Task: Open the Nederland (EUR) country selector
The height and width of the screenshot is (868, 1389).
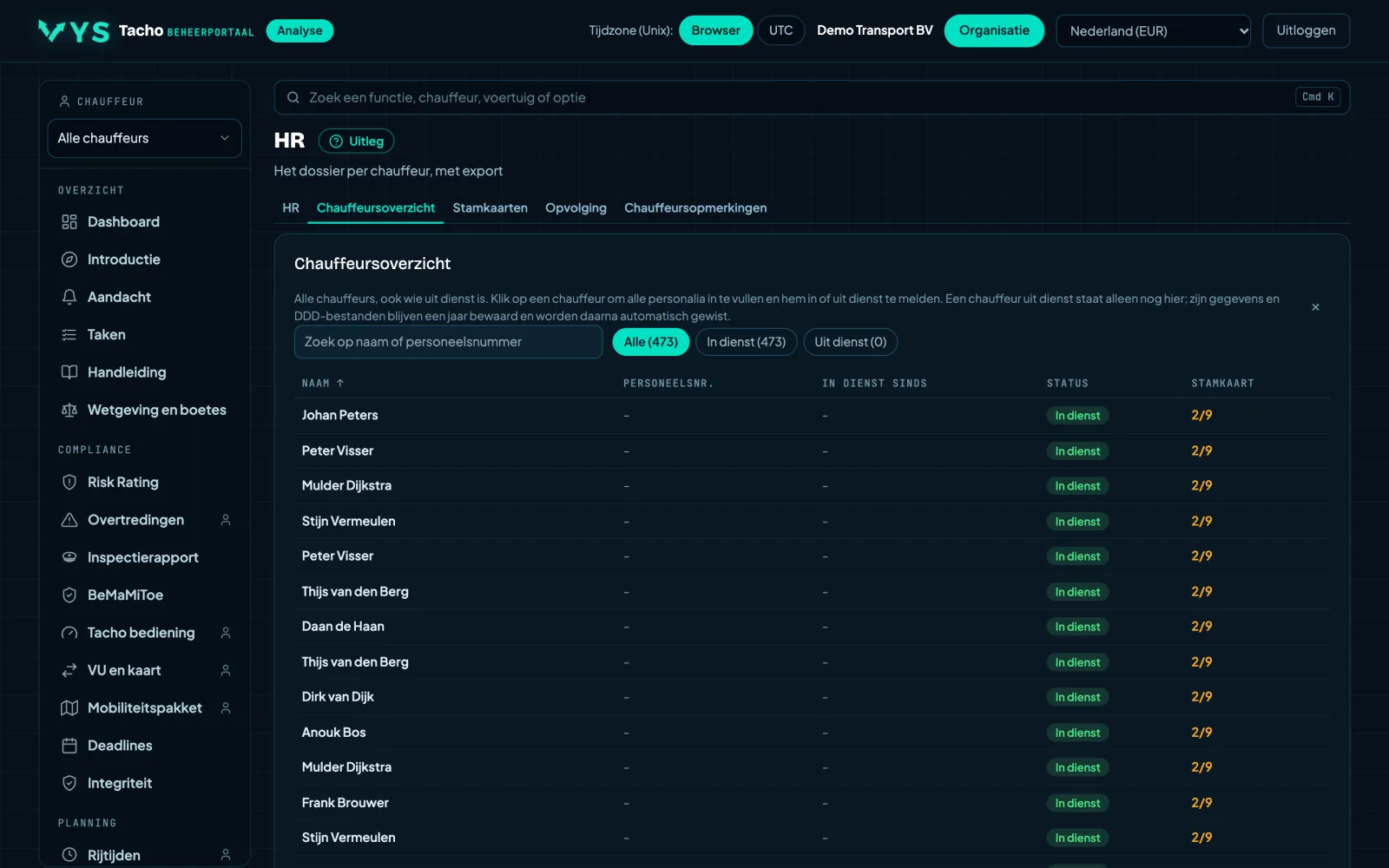Action: point(1153,31)
